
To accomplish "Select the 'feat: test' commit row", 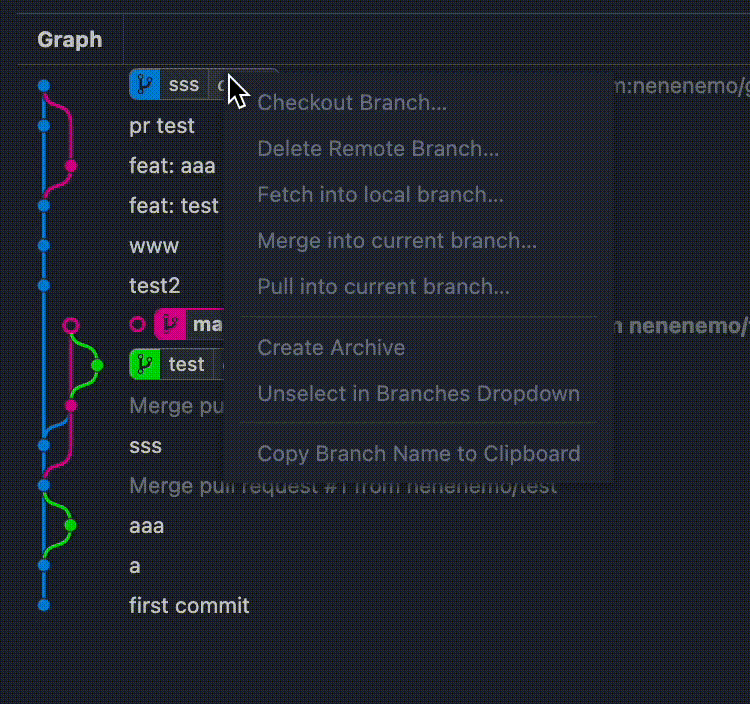I will pos(174,206).
